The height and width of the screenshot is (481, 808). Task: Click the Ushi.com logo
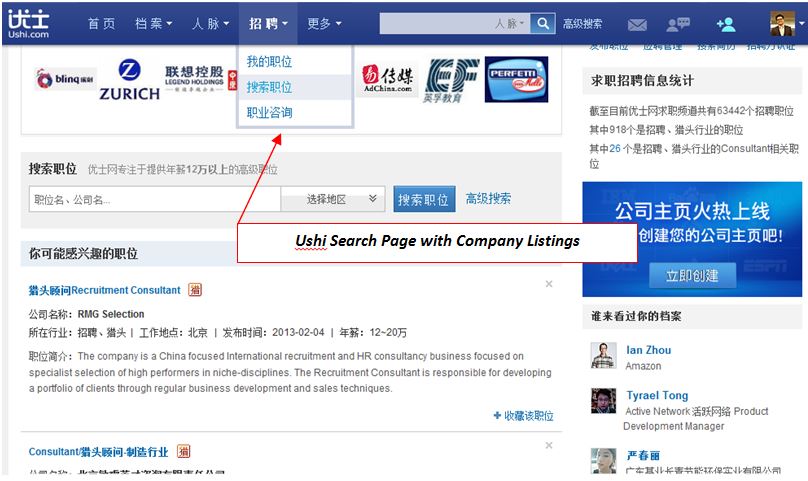click(x=28, y=24)
